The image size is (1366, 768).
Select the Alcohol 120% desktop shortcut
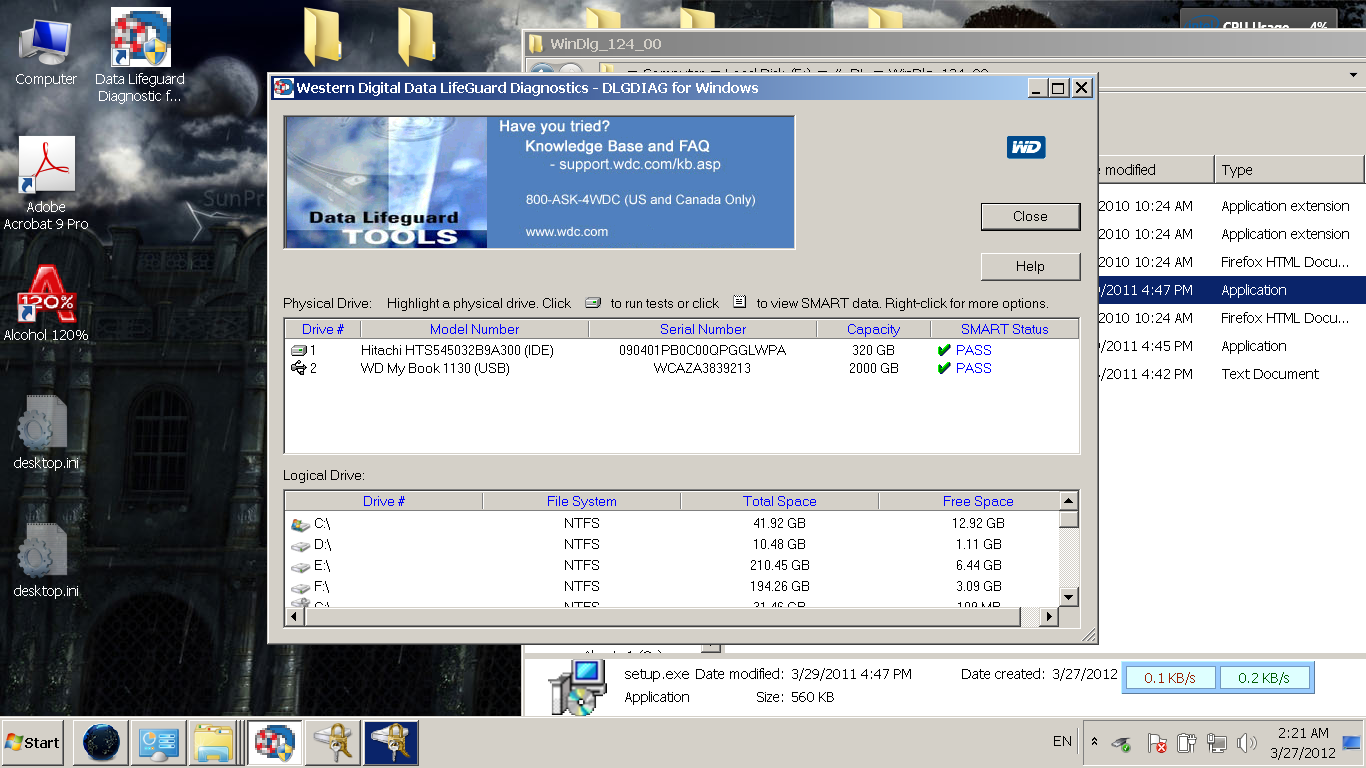click(x=46, y=304)
